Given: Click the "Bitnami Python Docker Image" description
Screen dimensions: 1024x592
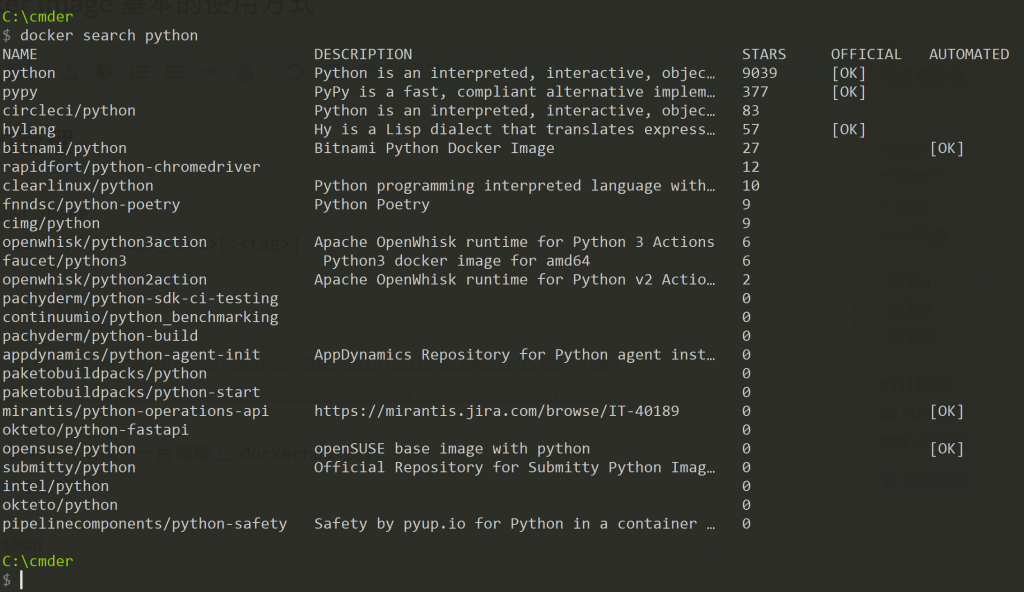Looking at the screenshot, I should tap(434, 148).
